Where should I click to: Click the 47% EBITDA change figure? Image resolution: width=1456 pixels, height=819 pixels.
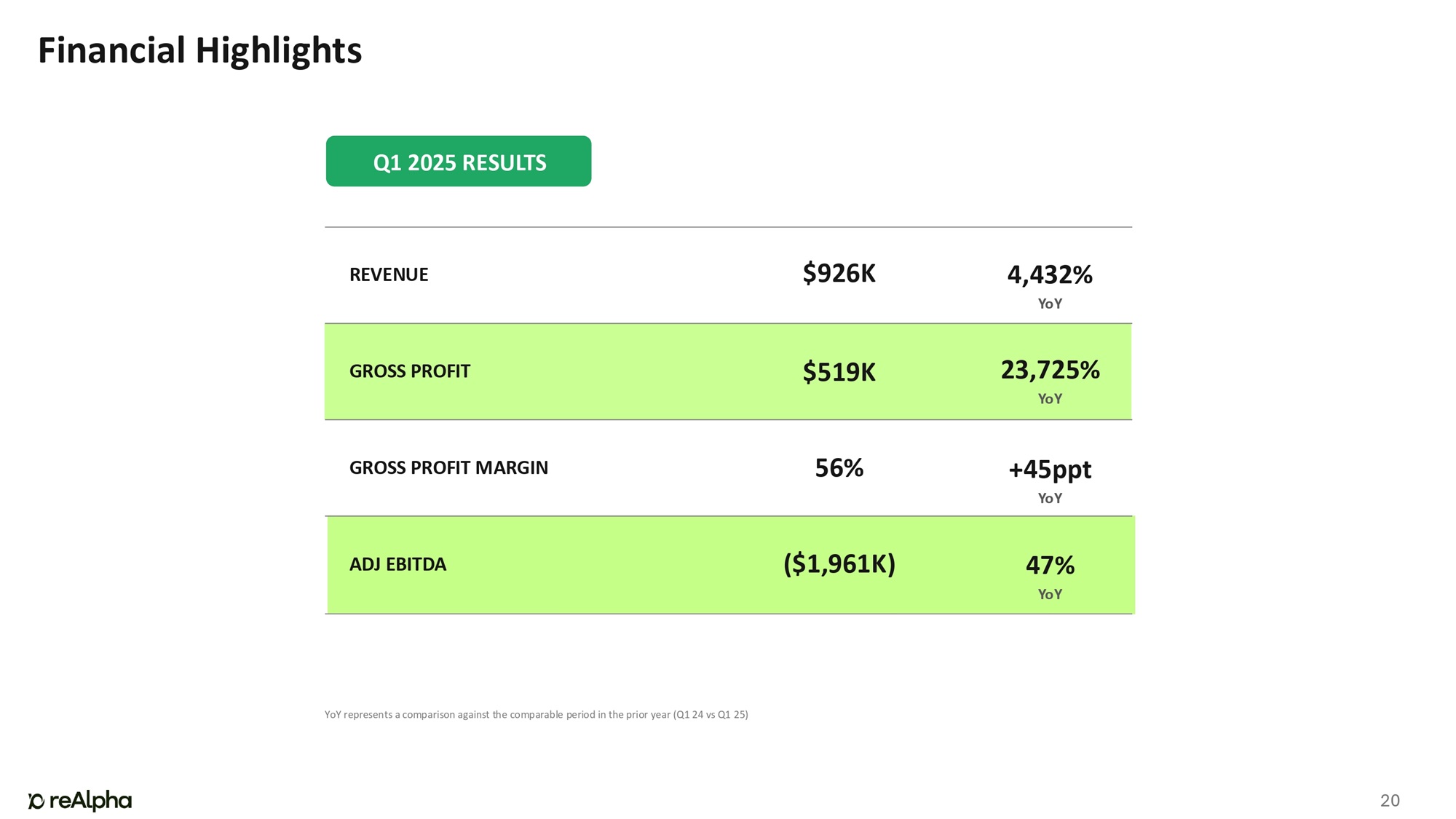point(1049,565)
